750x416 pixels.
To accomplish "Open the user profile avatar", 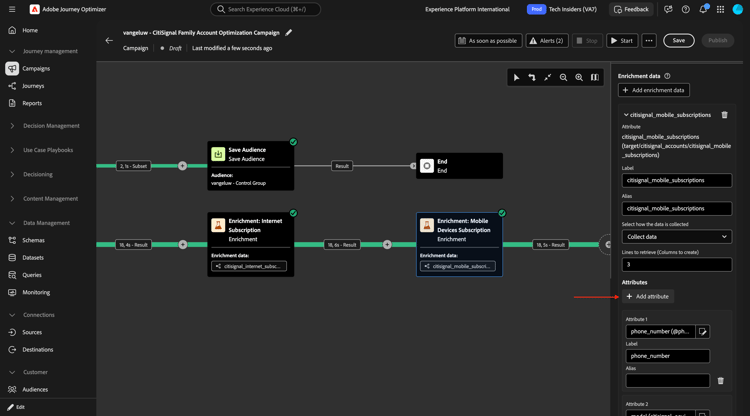I will [738, 9].
